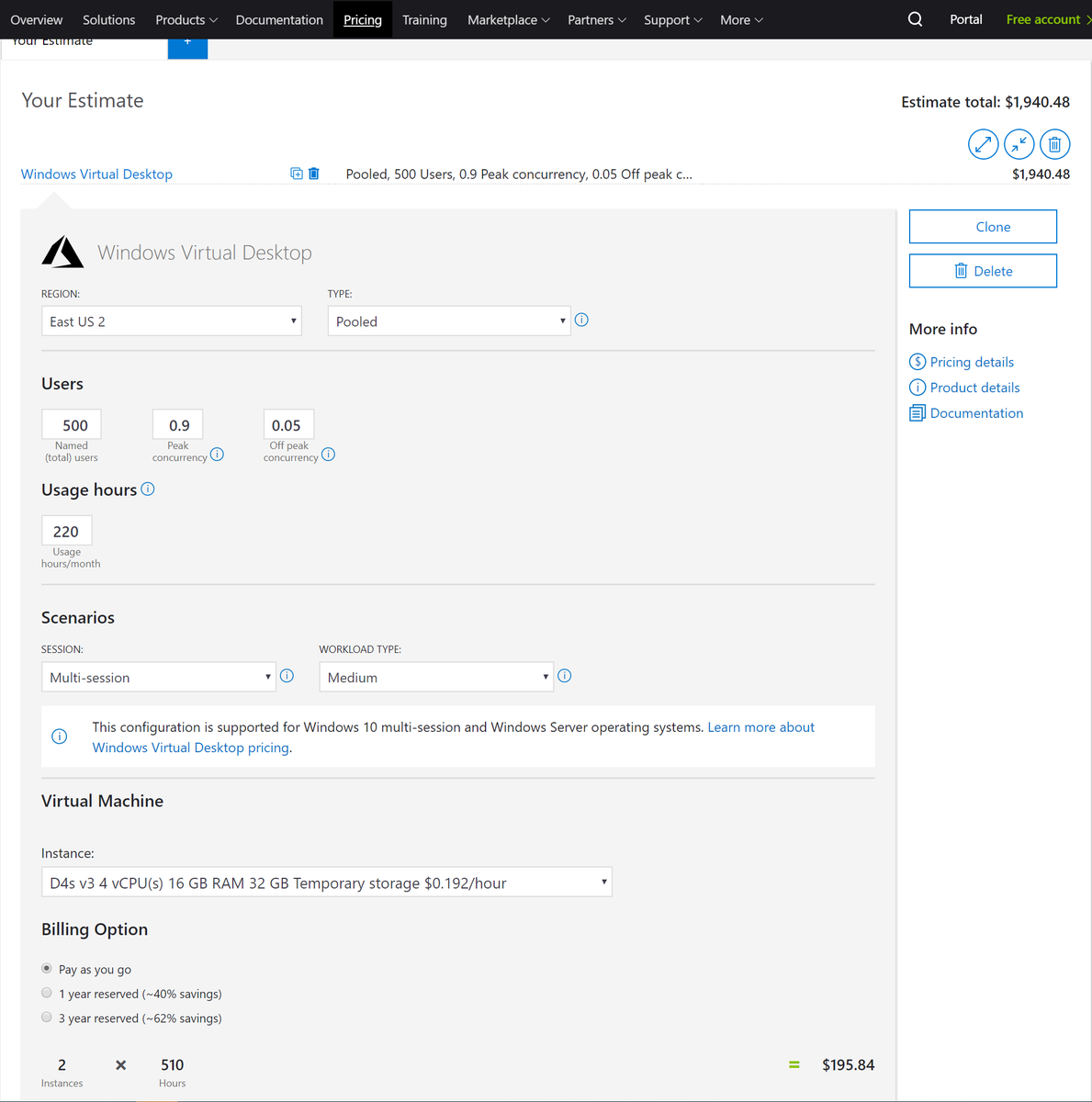Open the Session dropdown Multi-session
Viewport: 1092px width, 1102px height.
[x=159, y=677]
